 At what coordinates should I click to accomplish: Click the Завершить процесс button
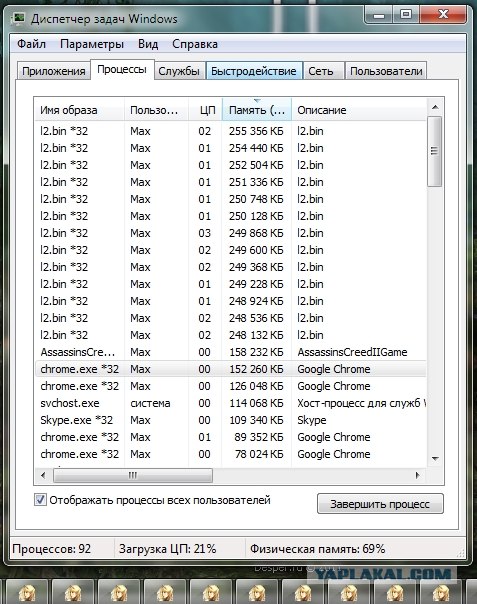click(x=380, y=504)
